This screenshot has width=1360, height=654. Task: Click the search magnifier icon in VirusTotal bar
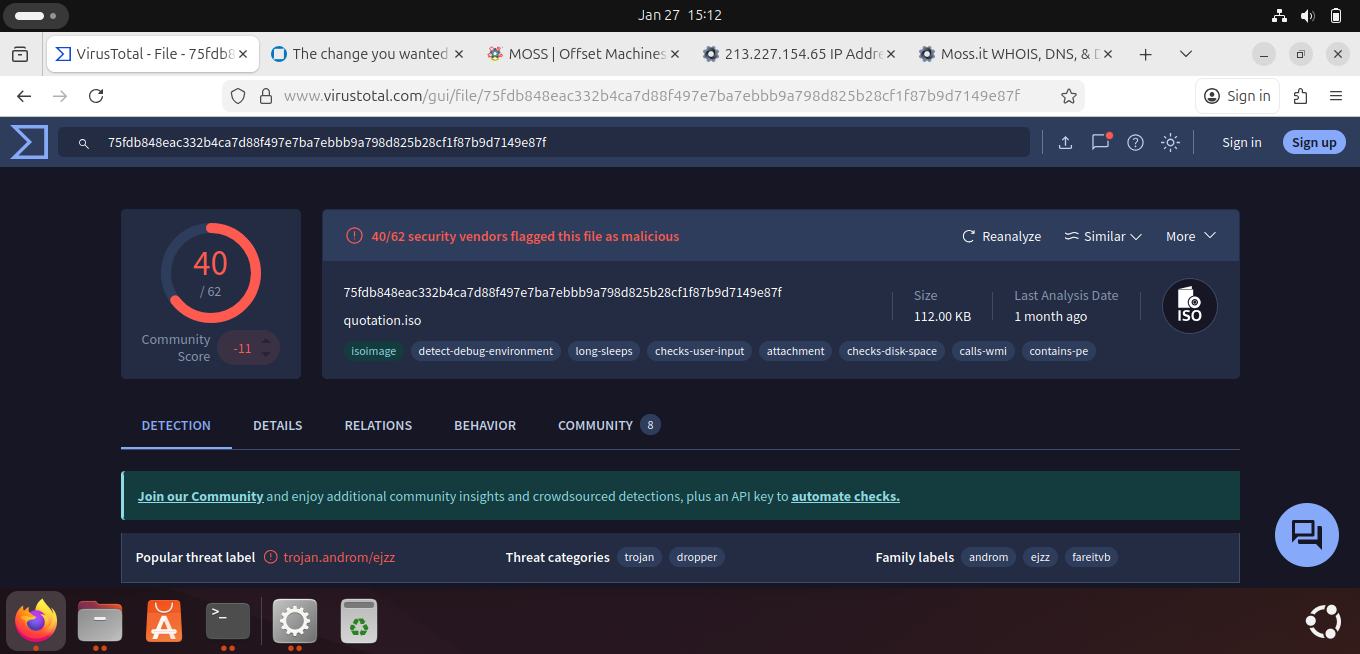point(85,143)
